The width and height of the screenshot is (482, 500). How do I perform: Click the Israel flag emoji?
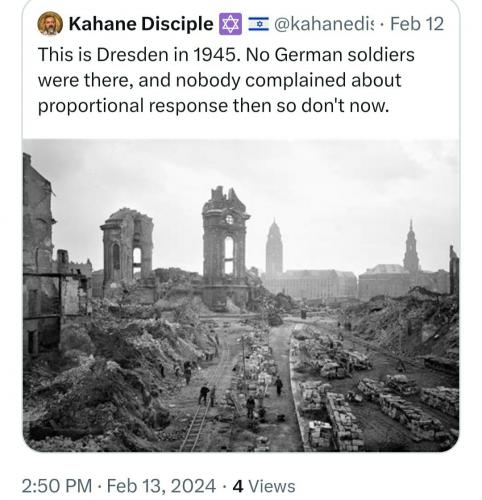tap(258, 24)
